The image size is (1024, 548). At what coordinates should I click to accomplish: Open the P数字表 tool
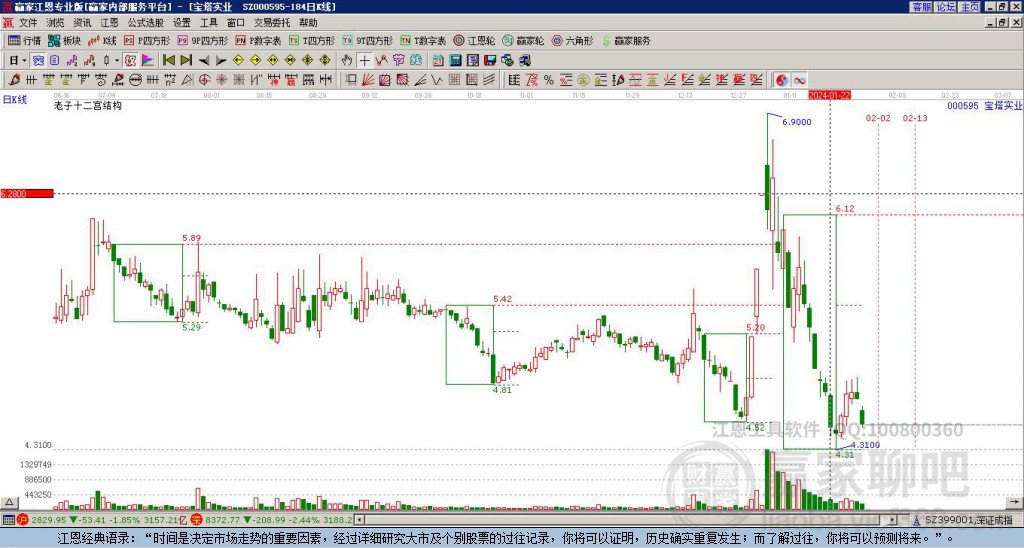pos(258,41)
